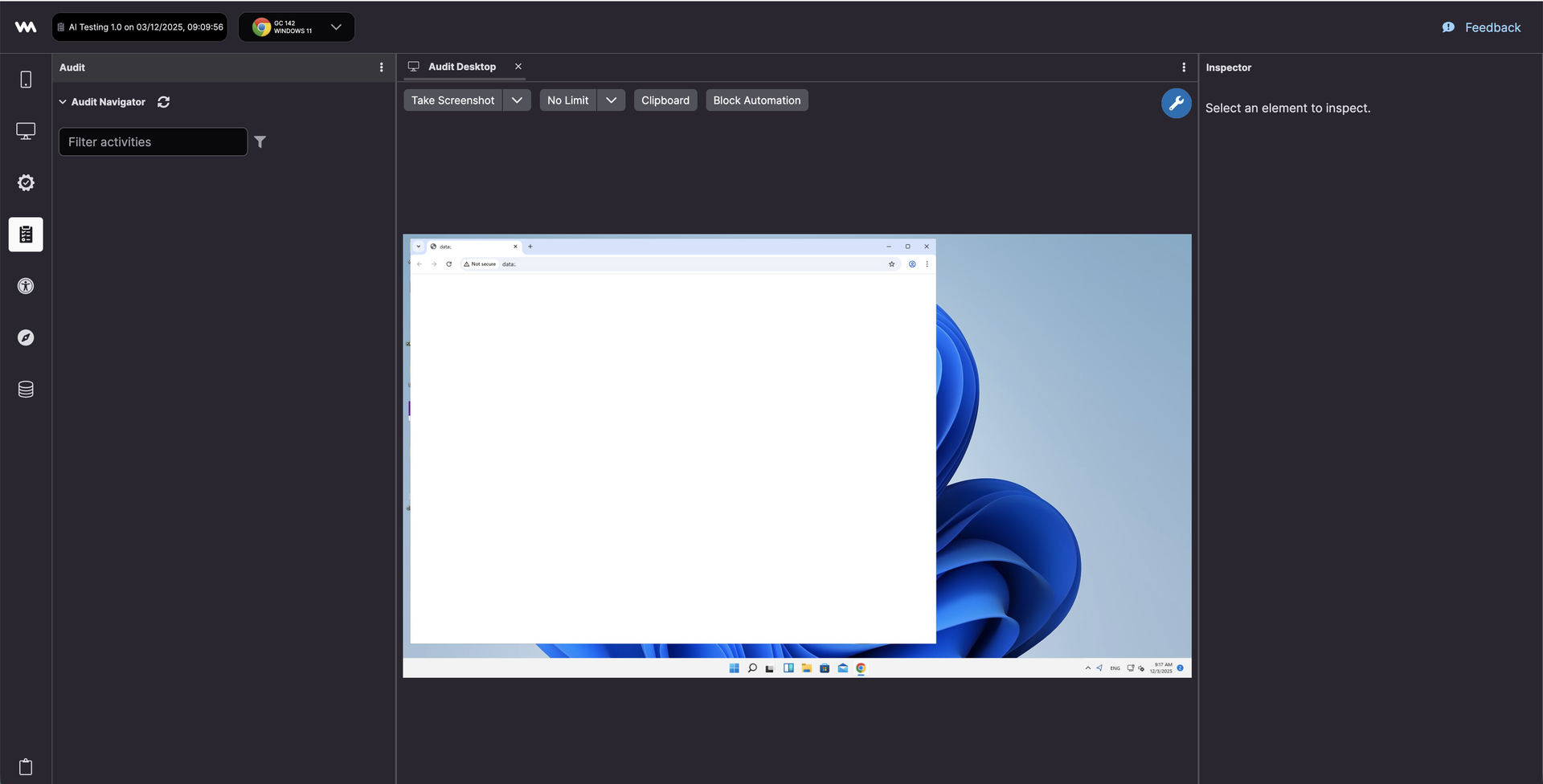Image resolution: width=1543 pixels, height=784 pixels.
Task: Open the Task View icon in remote taskbar
Action: tap(770, 668)
